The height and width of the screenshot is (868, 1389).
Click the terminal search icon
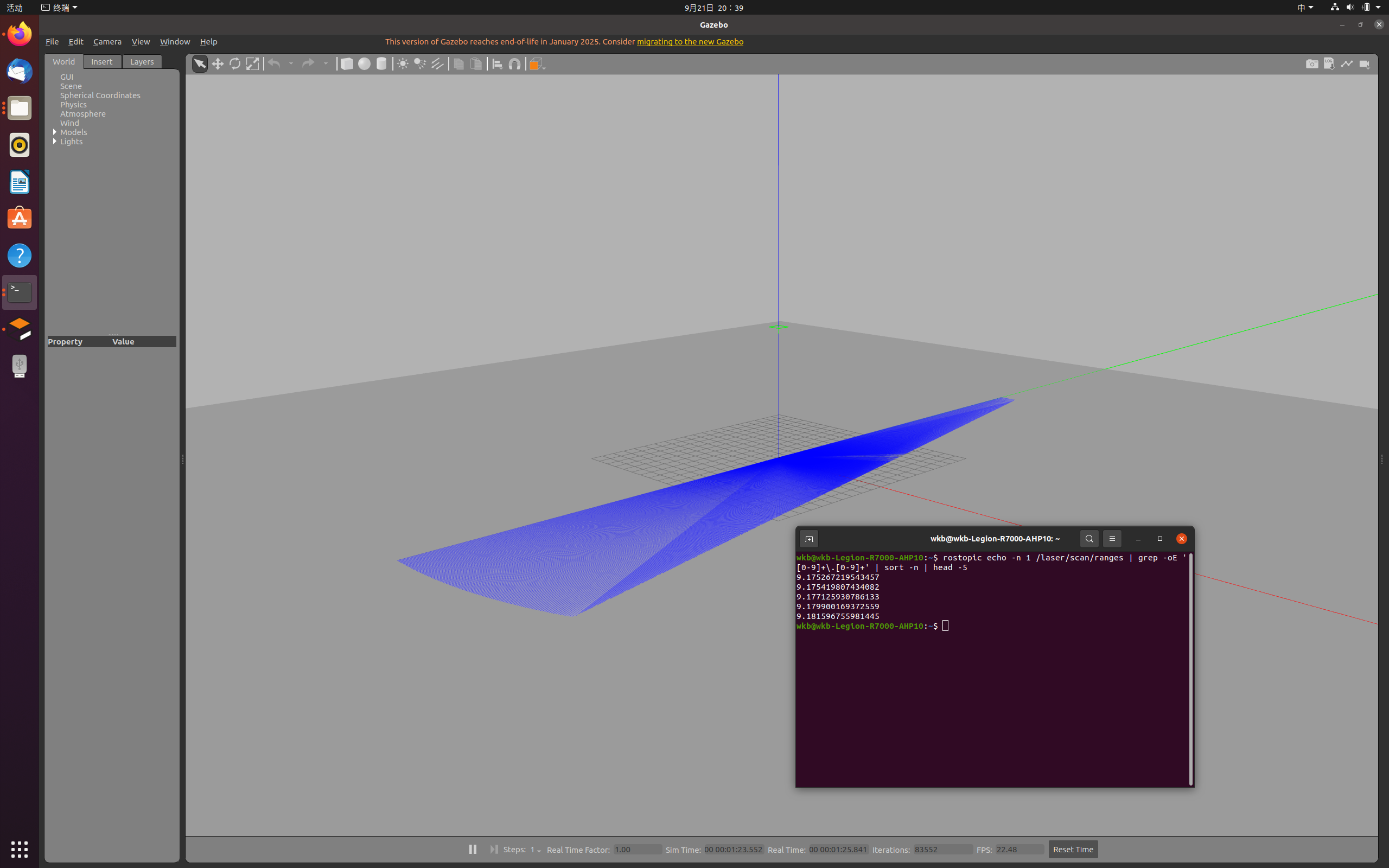click(x=1089, y=539)
